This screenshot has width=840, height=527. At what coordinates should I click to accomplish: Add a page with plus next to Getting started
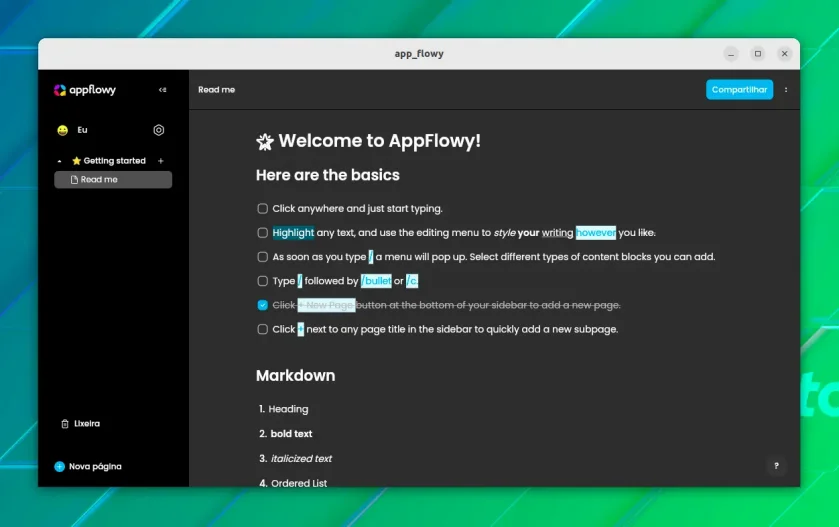coord(161,161)
